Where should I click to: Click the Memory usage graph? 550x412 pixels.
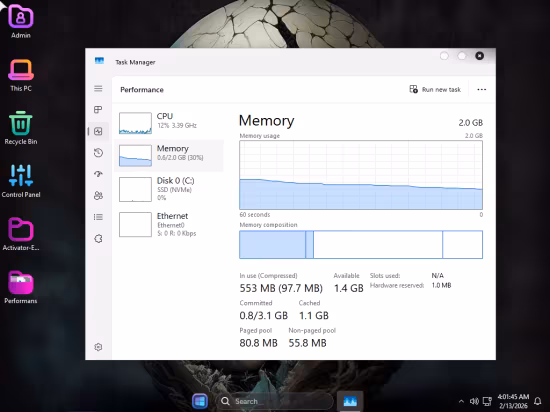361,175
